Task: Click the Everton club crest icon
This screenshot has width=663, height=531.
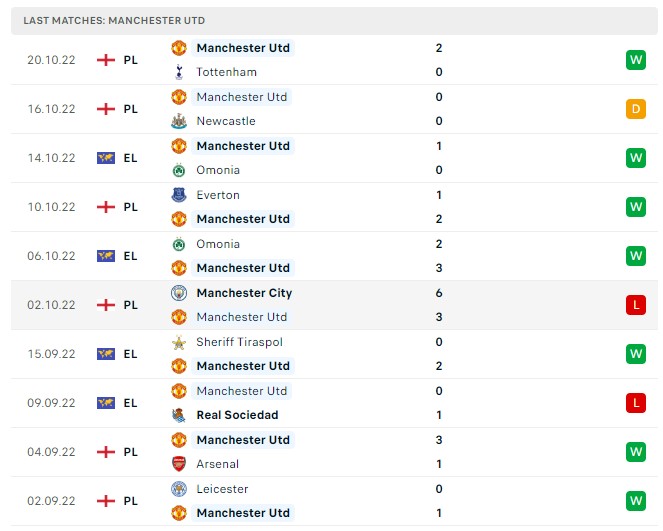Action: (179, 195)
